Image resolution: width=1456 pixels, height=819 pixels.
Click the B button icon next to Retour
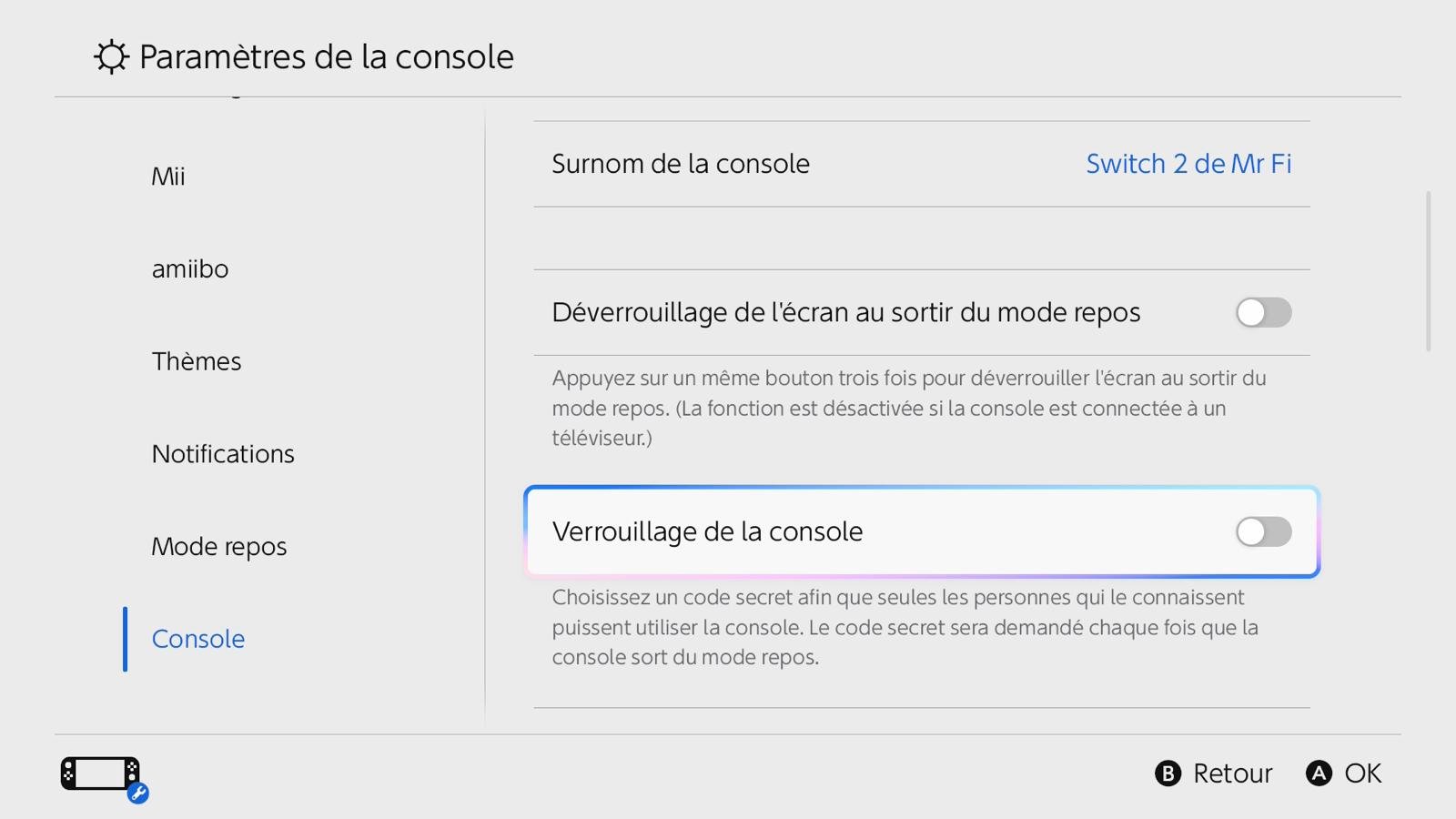point(1168,773)
